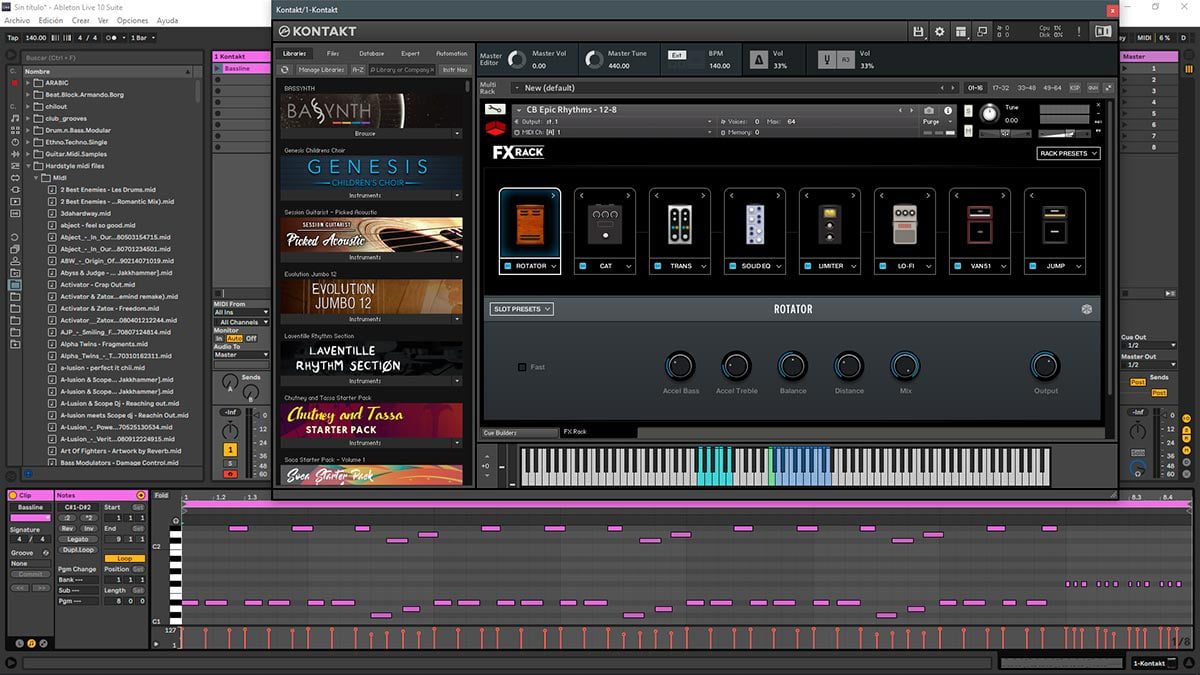Select the JUMP amp module

point(1055,224)
